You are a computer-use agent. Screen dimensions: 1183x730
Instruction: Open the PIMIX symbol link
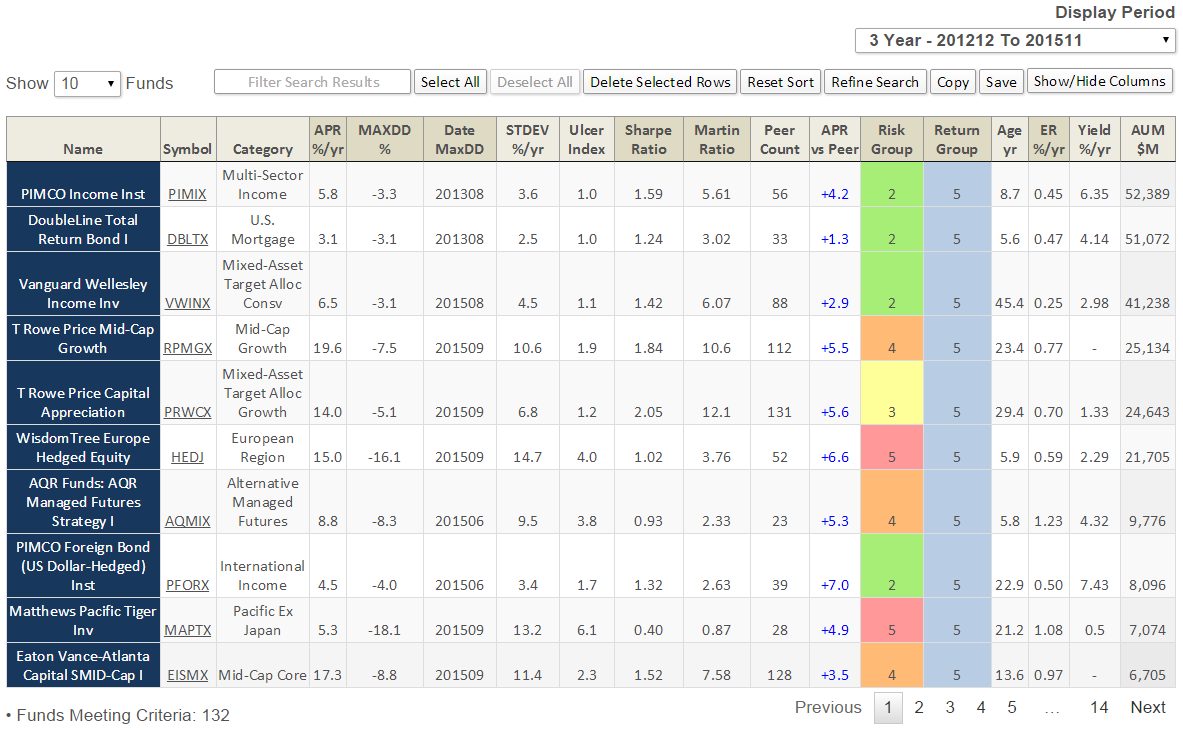[x=188, y=194]
